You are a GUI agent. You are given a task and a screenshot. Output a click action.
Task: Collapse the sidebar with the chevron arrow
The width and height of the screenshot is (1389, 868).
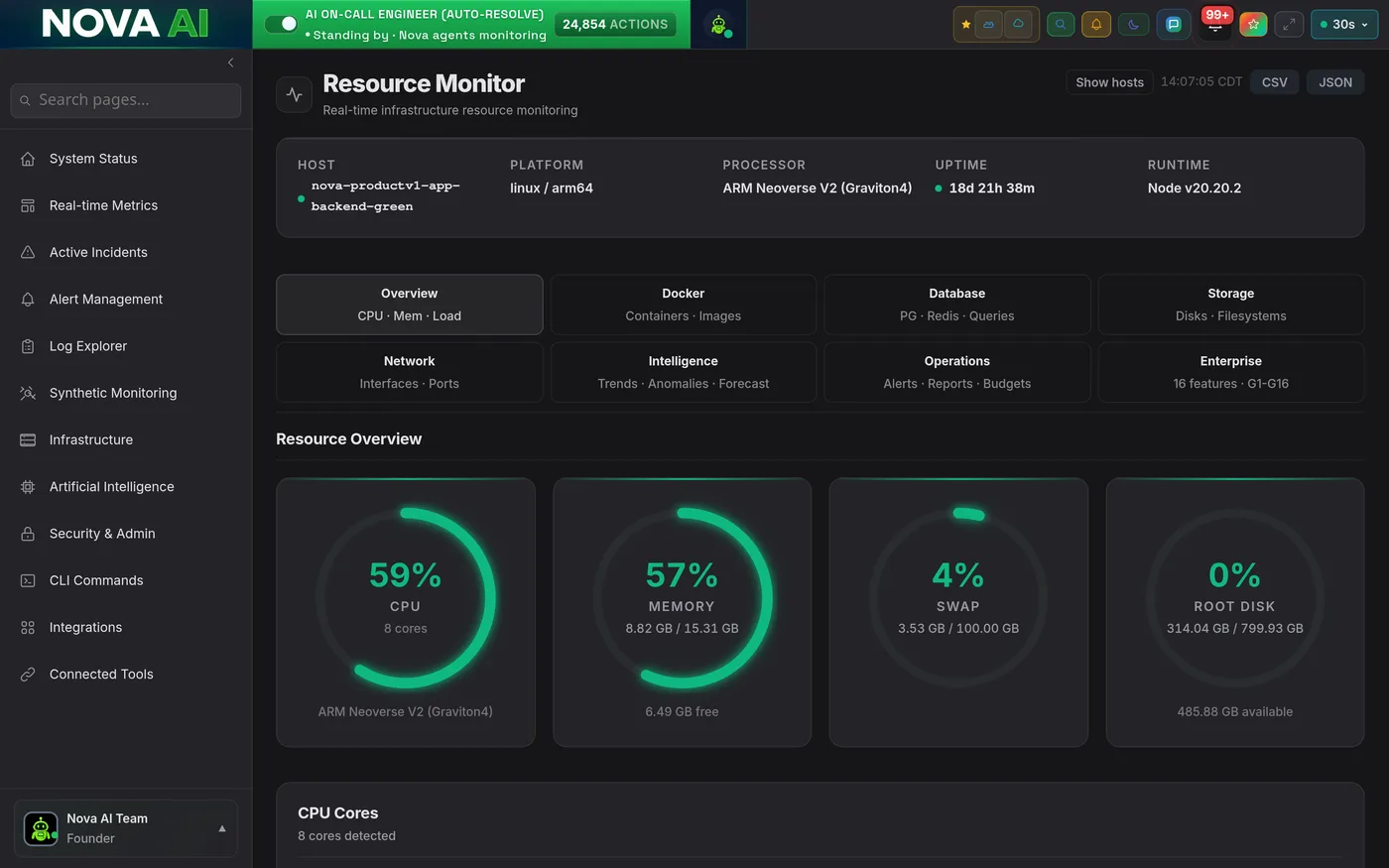(230, 62)
